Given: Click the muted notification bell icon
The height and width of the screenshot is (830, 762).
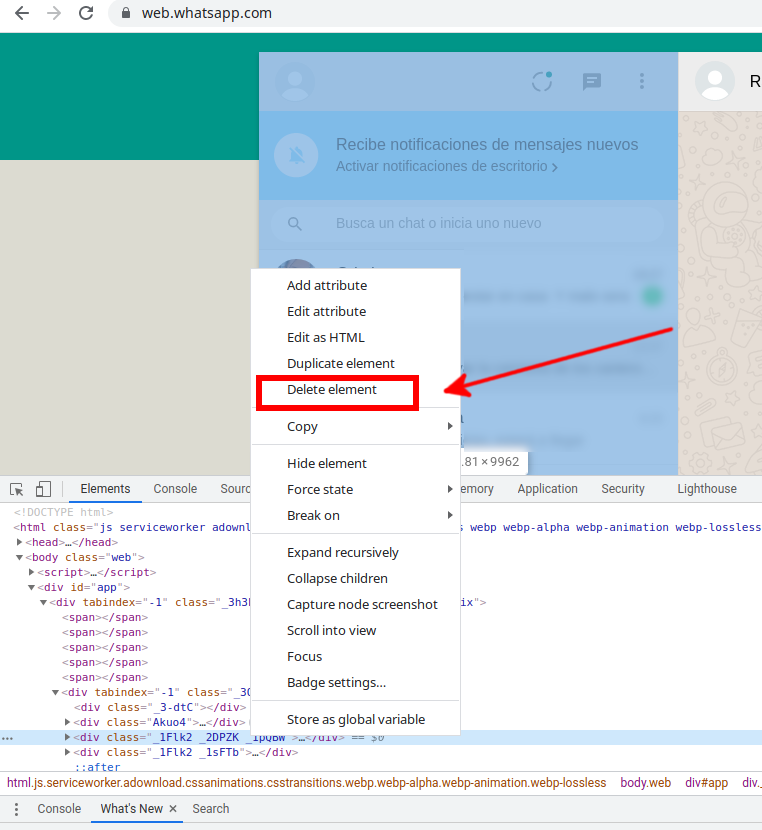Looking at the screenshot, I should click(x=295, y=154).
